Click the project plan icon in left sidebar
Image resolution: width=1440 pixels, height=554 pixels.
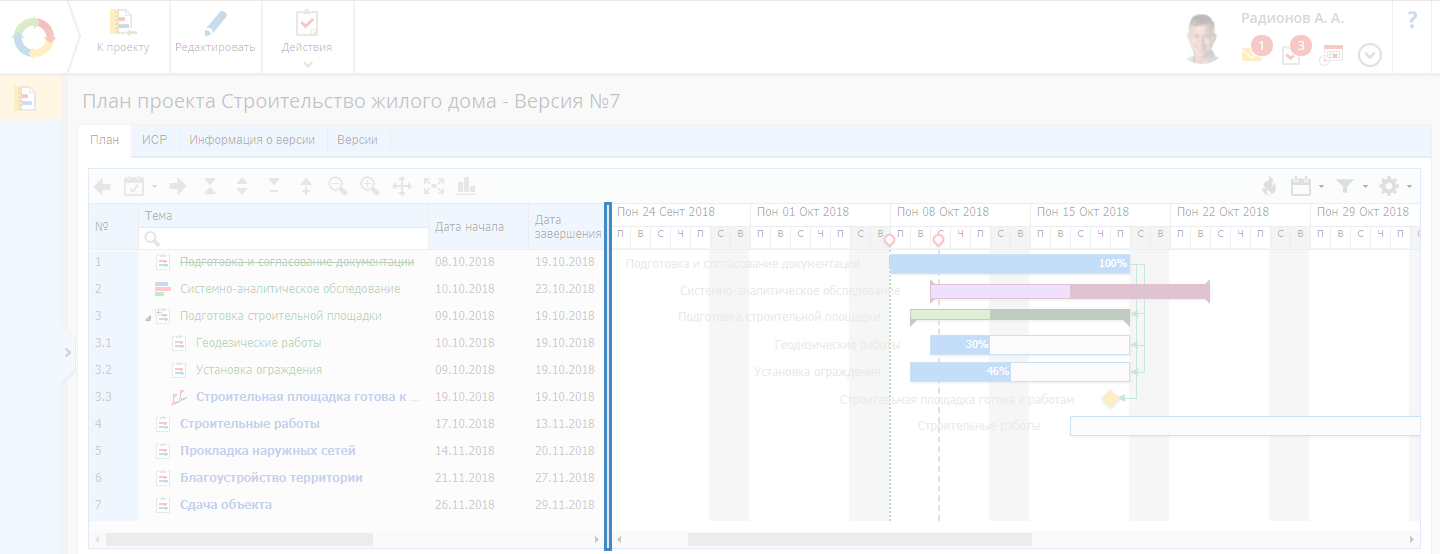click(x=26, y=98)
